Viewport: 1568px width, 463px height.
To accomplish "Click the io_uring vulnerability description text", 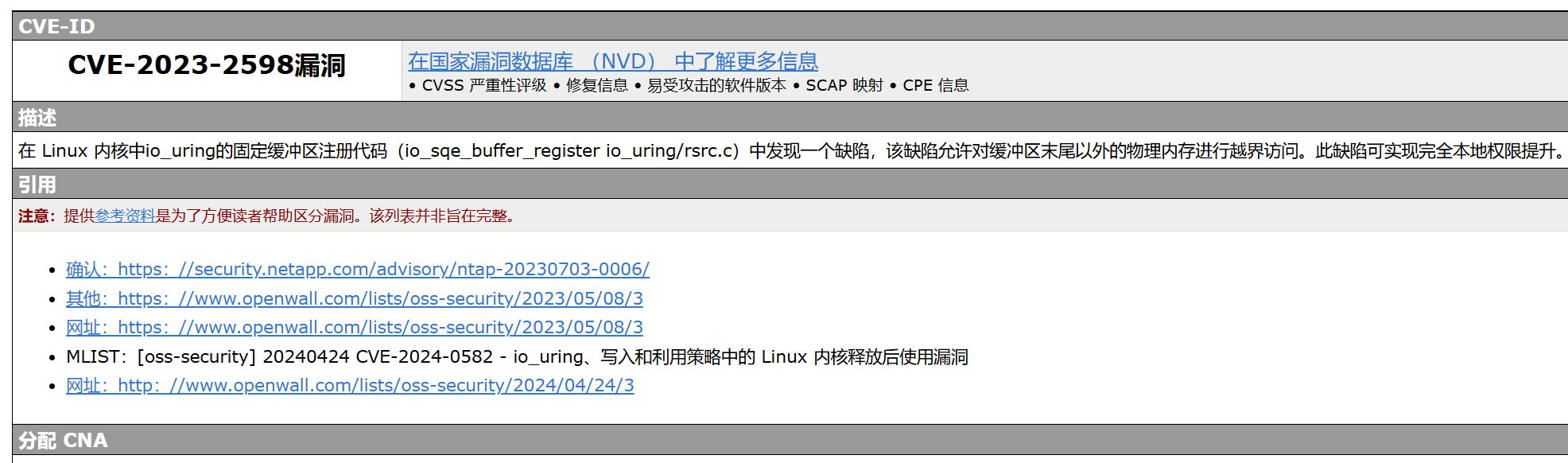I will 792,150.
